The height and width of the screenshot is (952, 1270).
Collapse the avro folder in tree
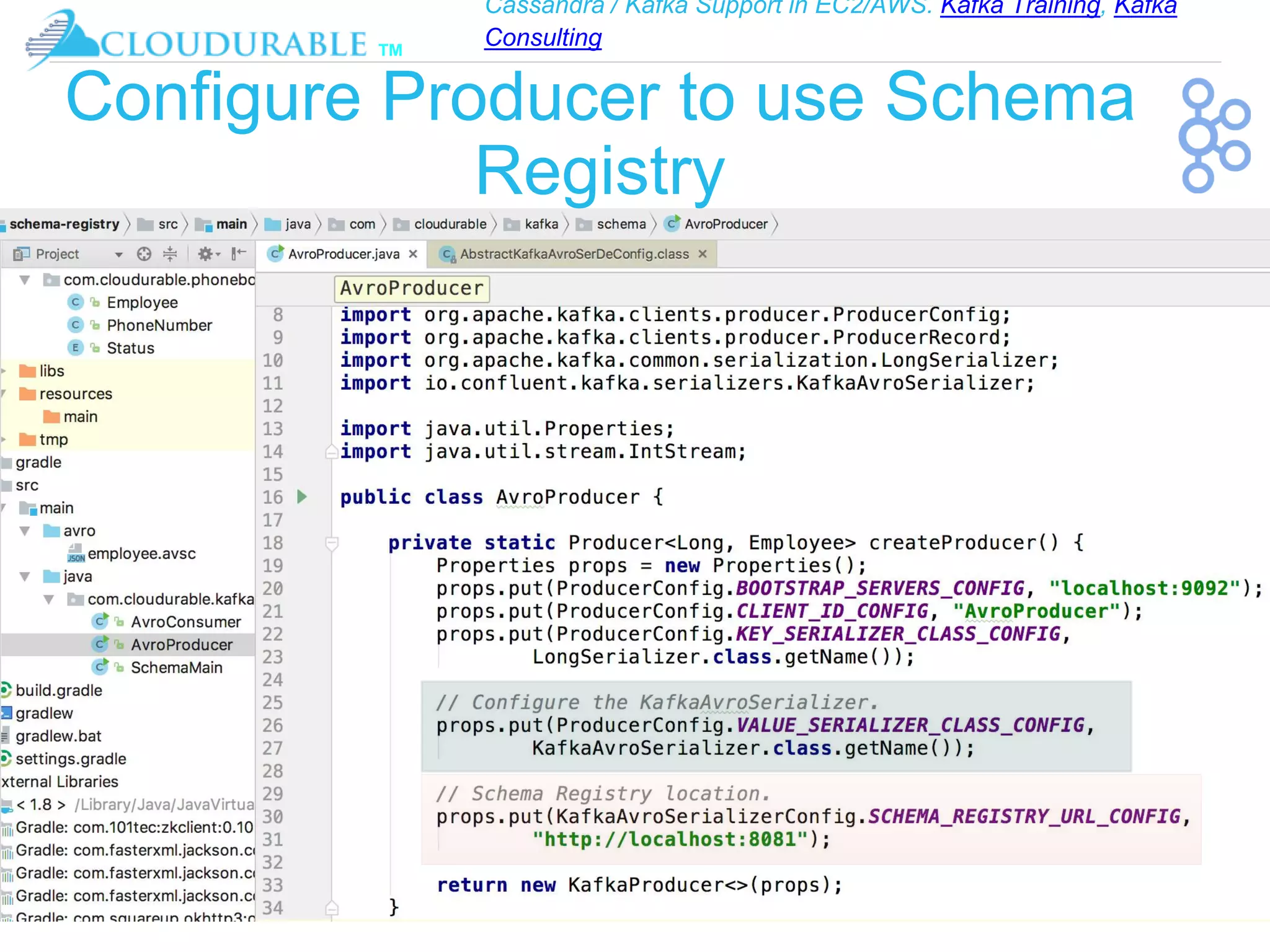click(x=25, y=531)
